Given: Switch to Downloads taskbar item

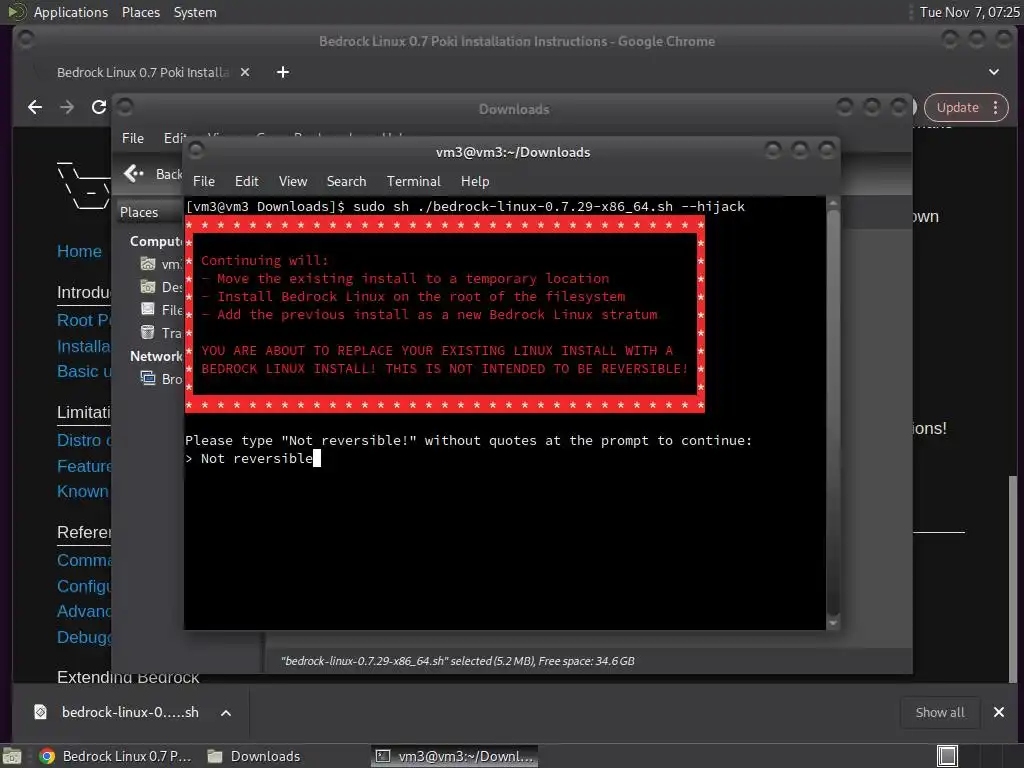Looking at the screenshot, I should click(x=255, y=756).
